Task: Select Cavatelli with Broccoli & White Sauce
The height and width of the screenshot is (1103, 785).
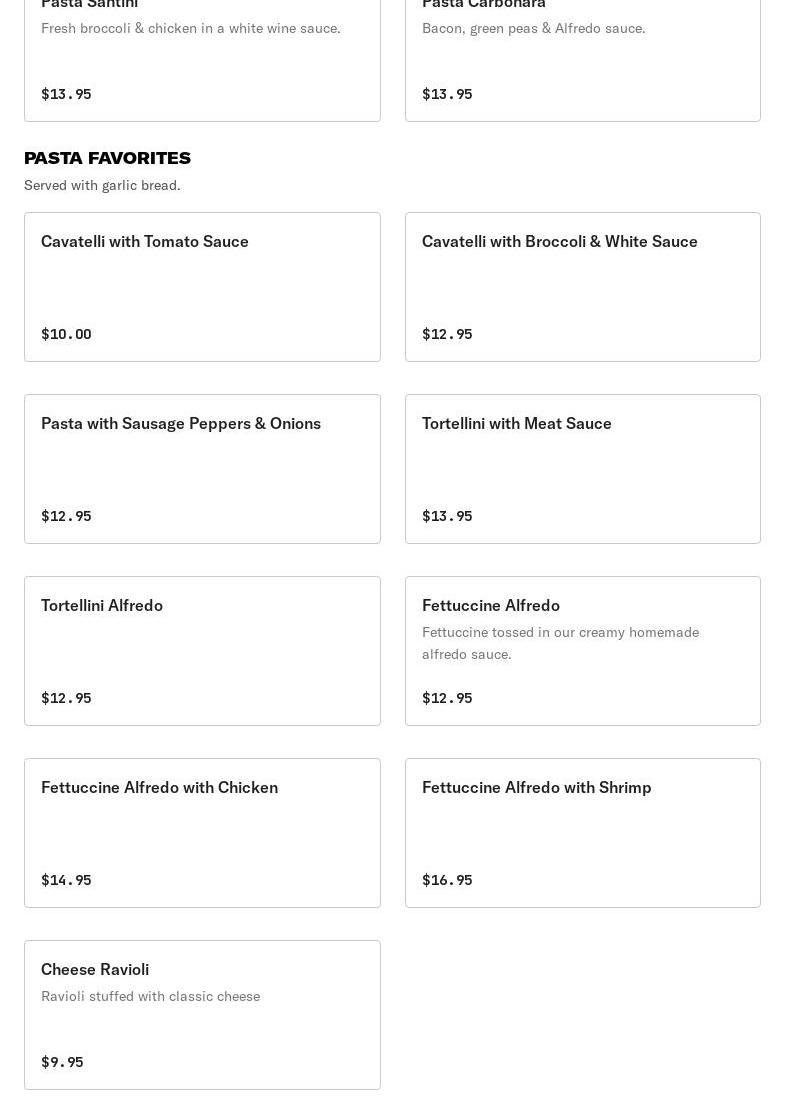Action: click(x=583, y=287)
